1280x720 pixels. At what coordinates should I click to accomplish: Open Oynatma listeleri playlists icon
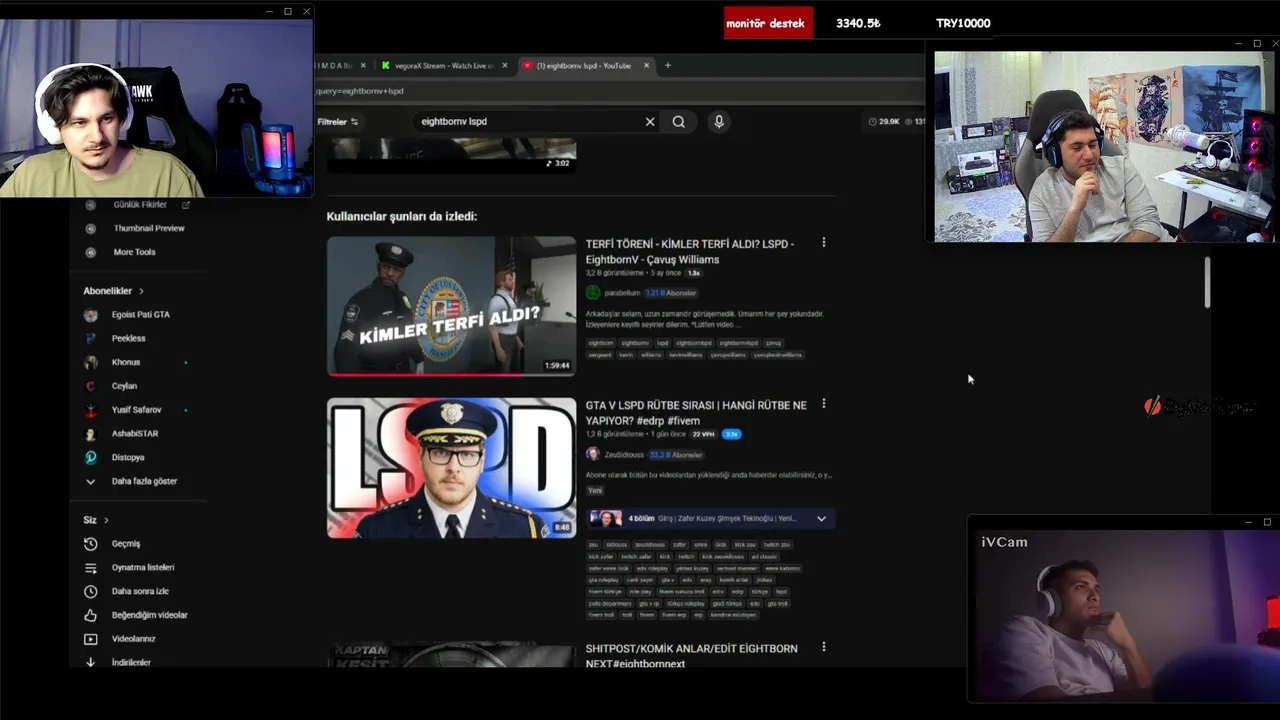point(91,568)
